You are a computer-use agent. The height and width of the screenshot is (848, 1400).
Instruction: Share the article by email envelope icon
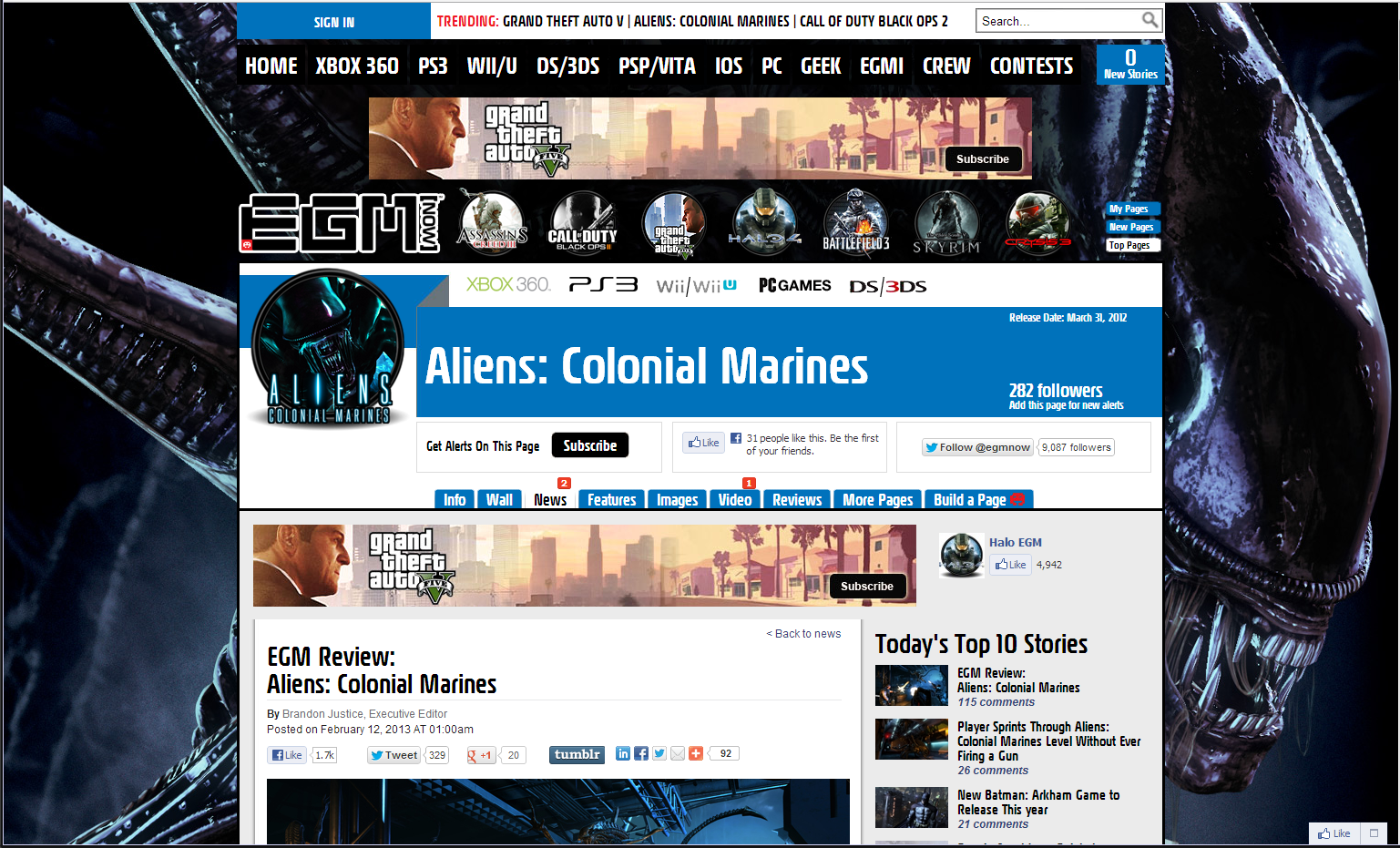(x=678, y=753)
